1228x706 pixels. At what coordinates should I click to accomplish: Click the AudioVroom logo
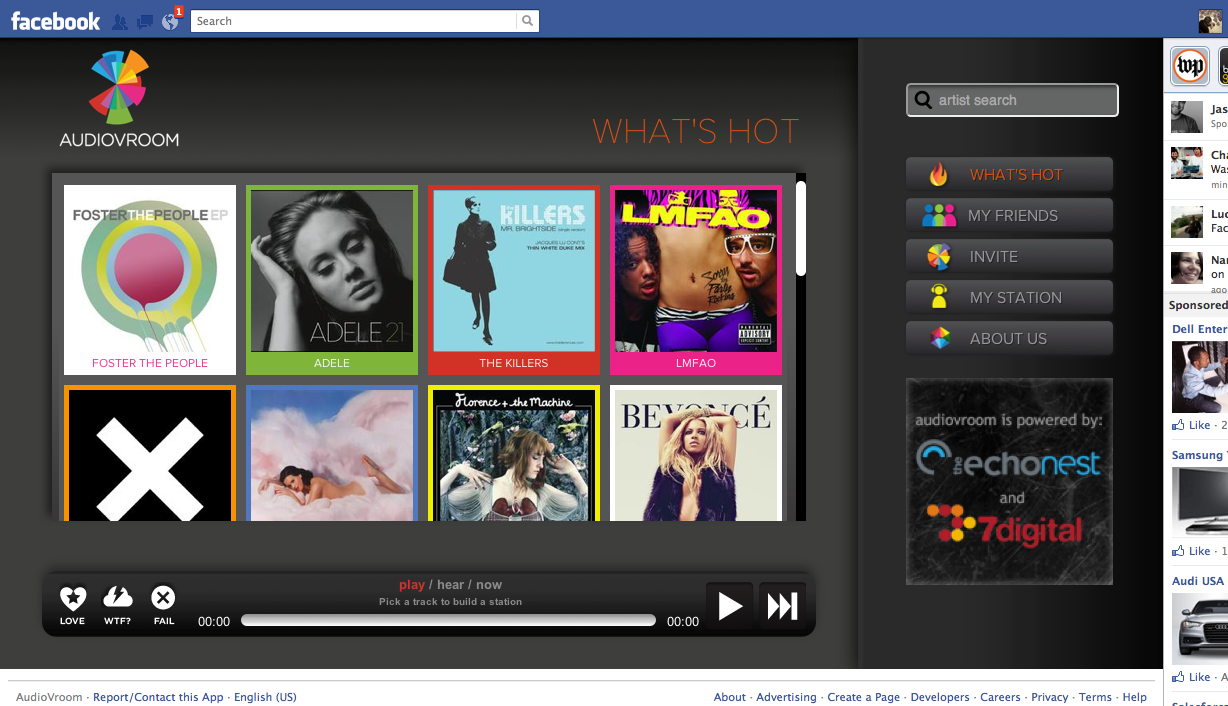(118, 97)
